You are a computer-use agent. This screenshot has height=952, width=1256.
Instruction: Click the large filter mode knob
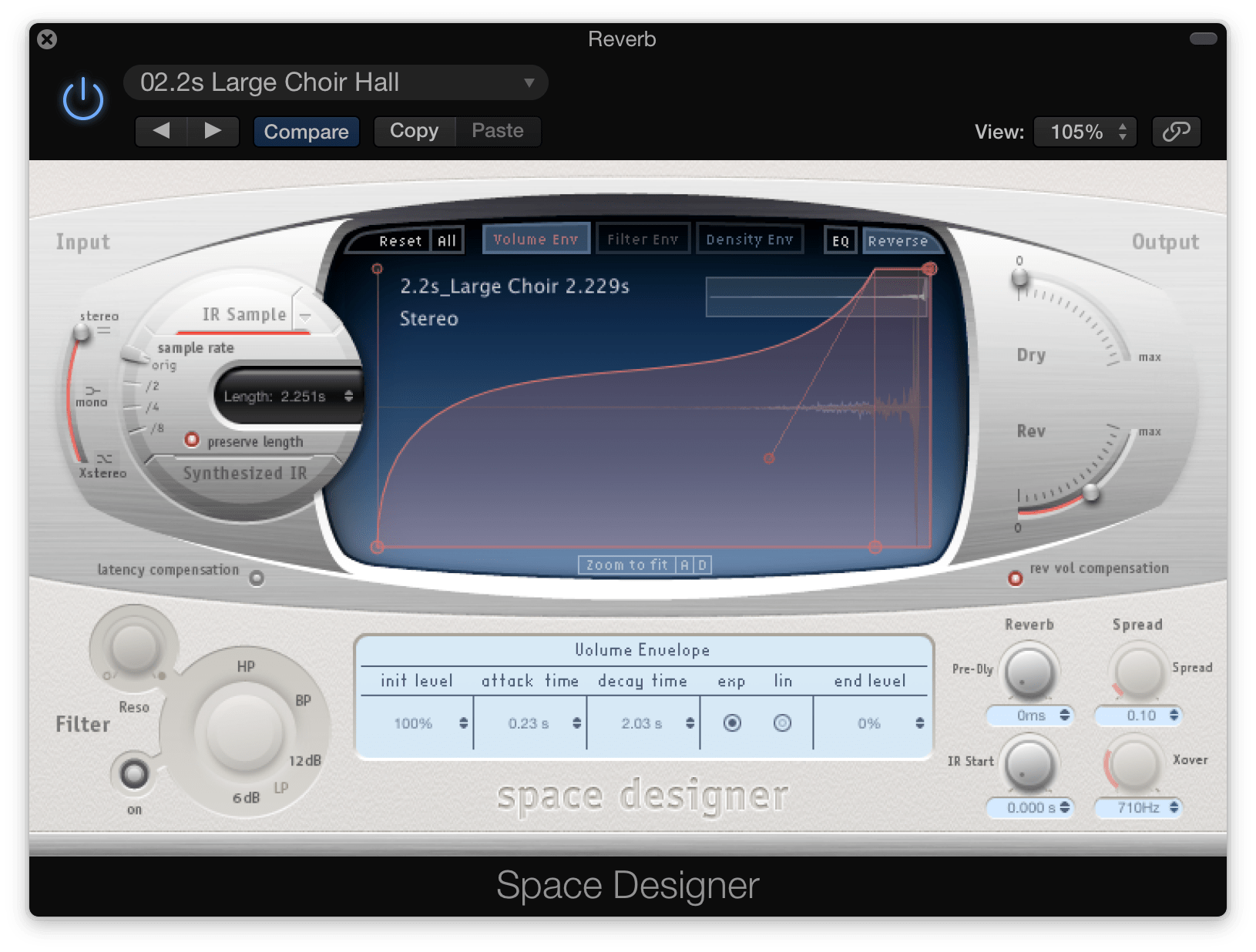coord(244,733)
